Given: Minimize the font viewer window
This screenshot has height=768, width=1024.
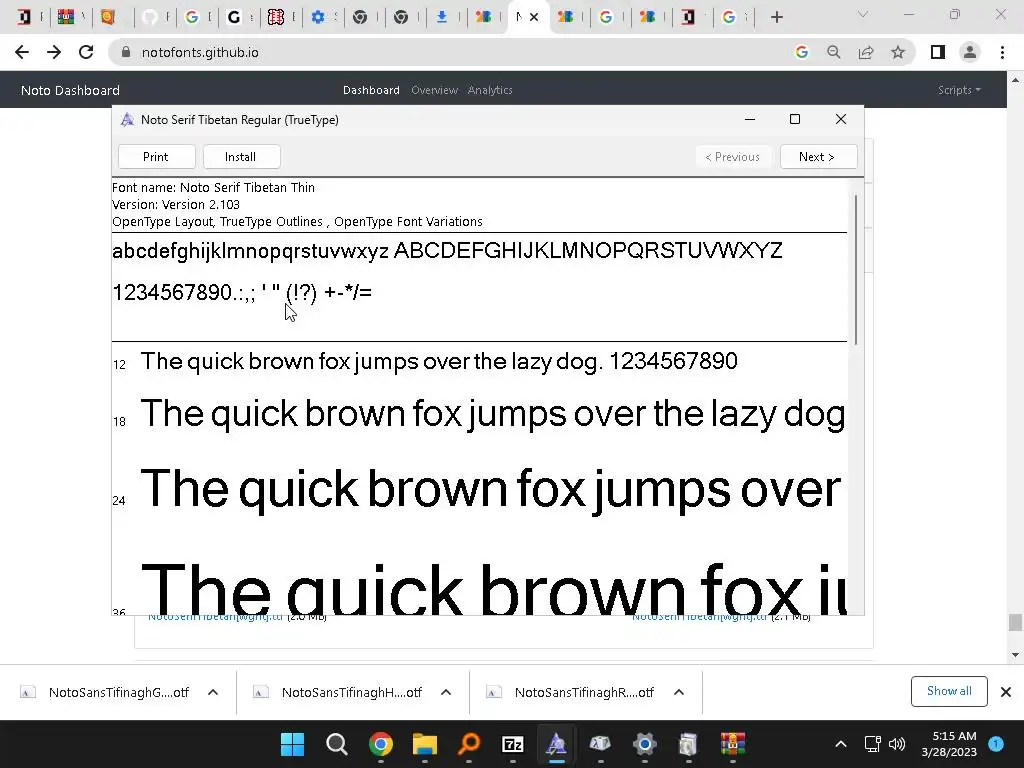Looking at the screenshot, I should pos(750,119).
